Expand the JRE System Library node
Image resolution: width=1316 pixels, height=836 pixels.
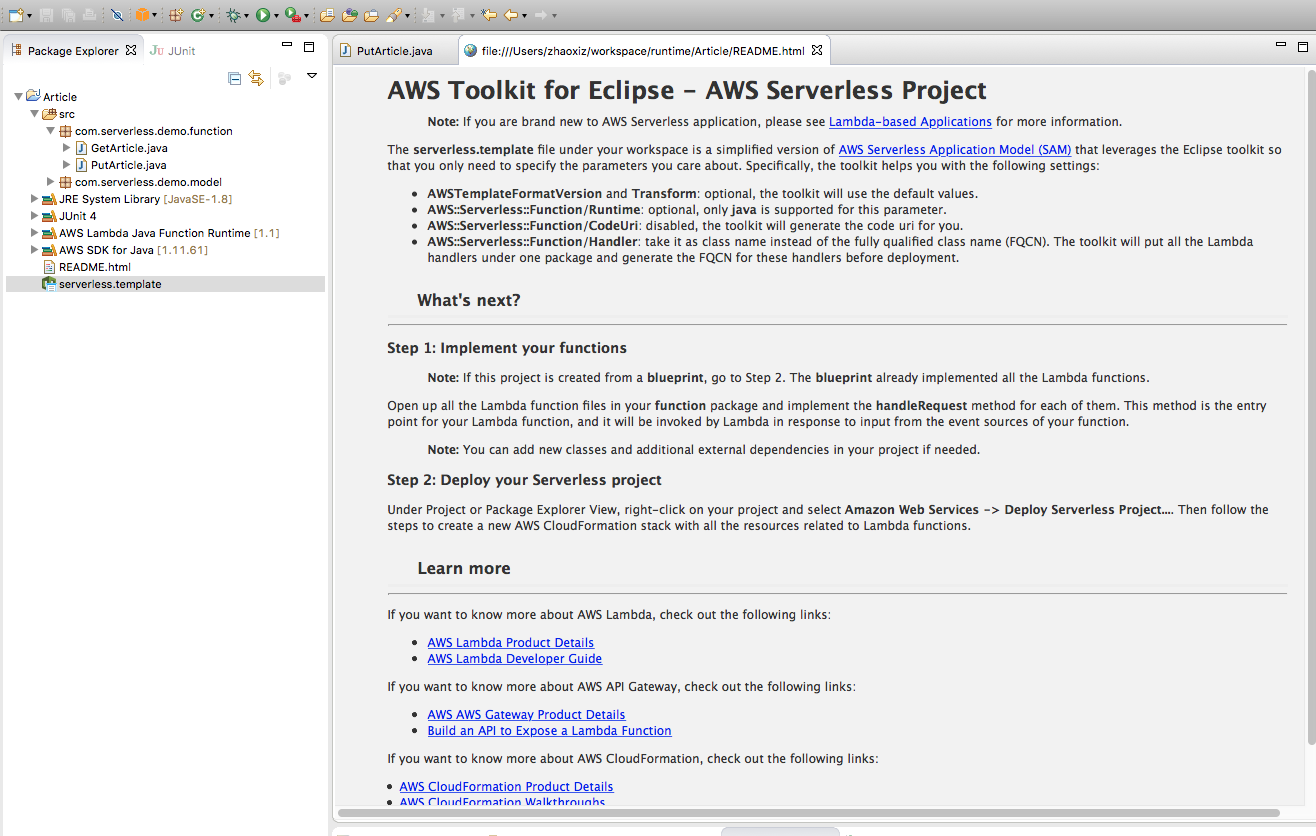(x=34, y=199)
